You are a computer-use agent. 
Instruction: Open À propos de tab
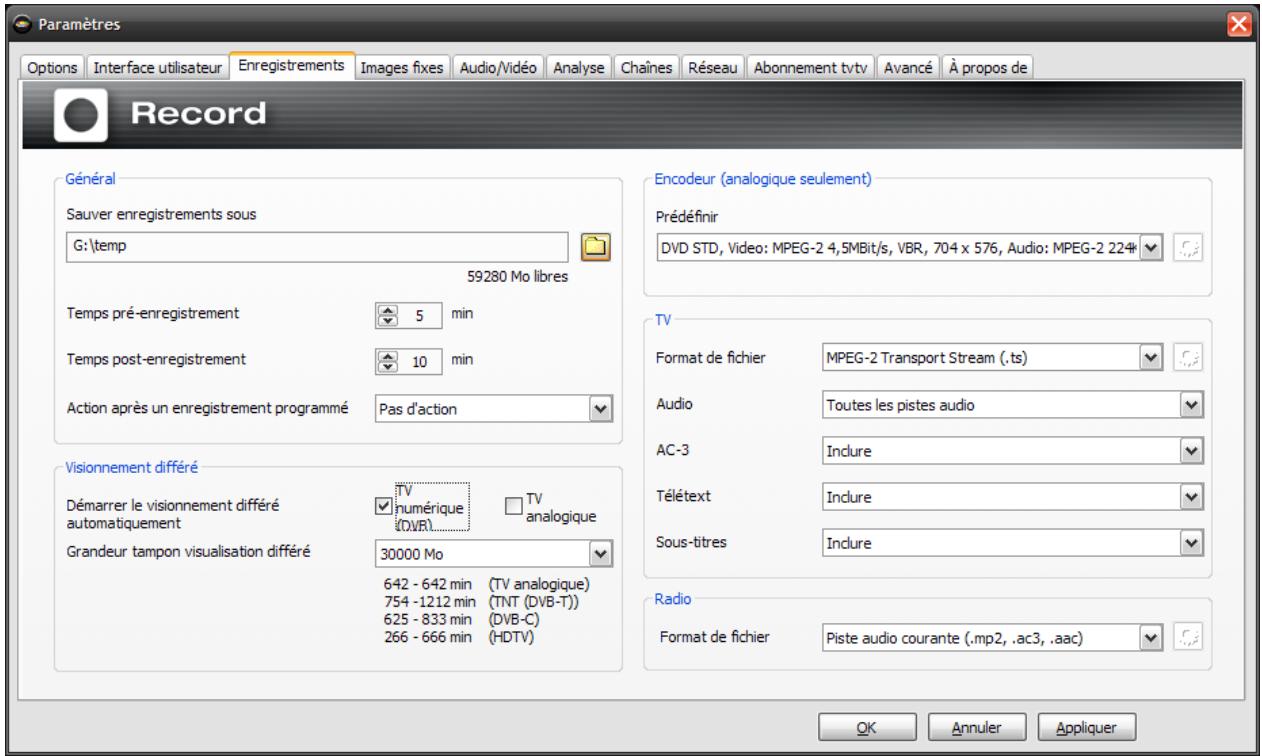pos(988,67)
